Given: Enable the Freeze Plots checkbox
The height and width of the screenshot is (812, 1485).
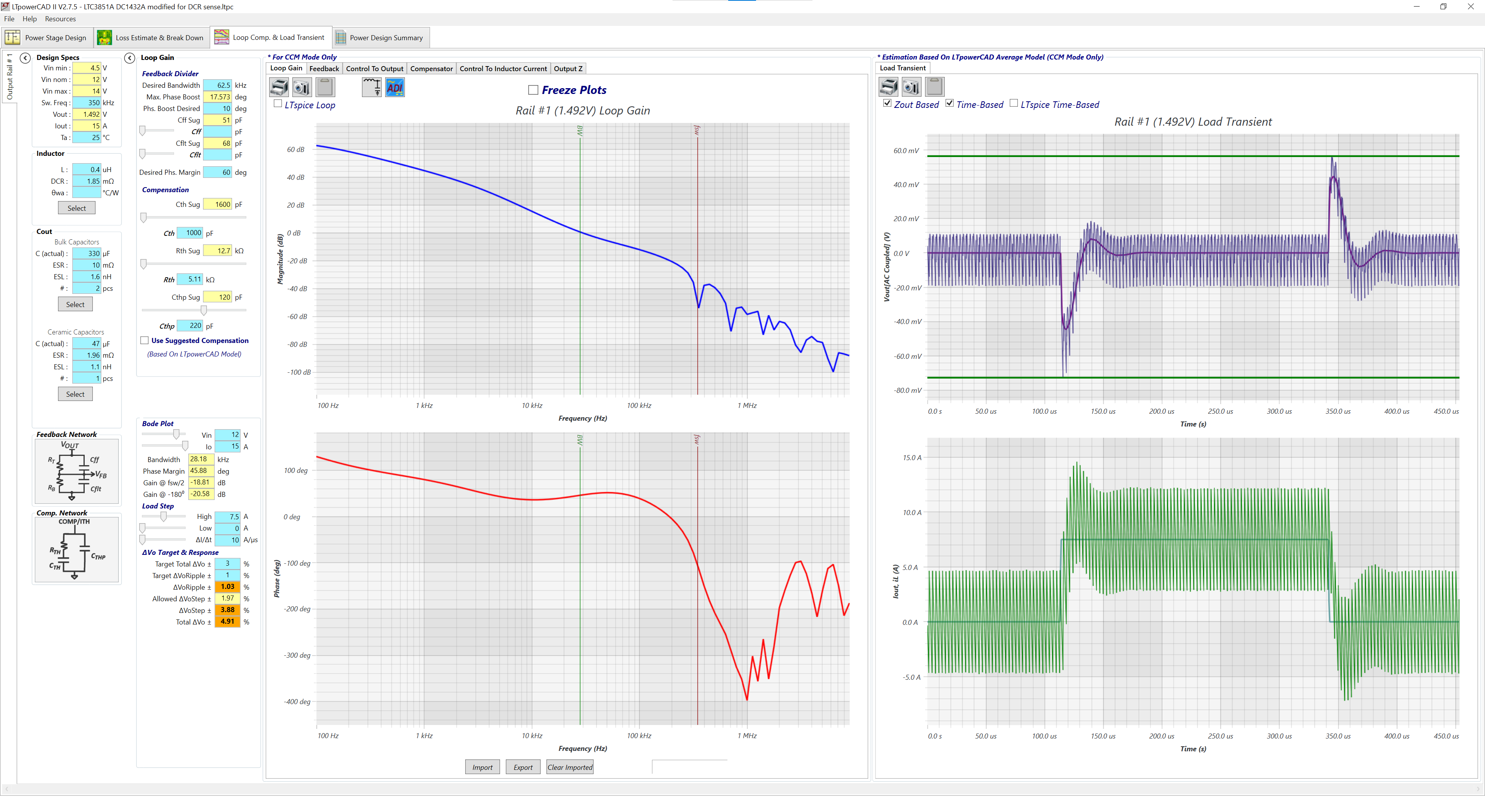Looking at the screenshot, I should point(533,90).
